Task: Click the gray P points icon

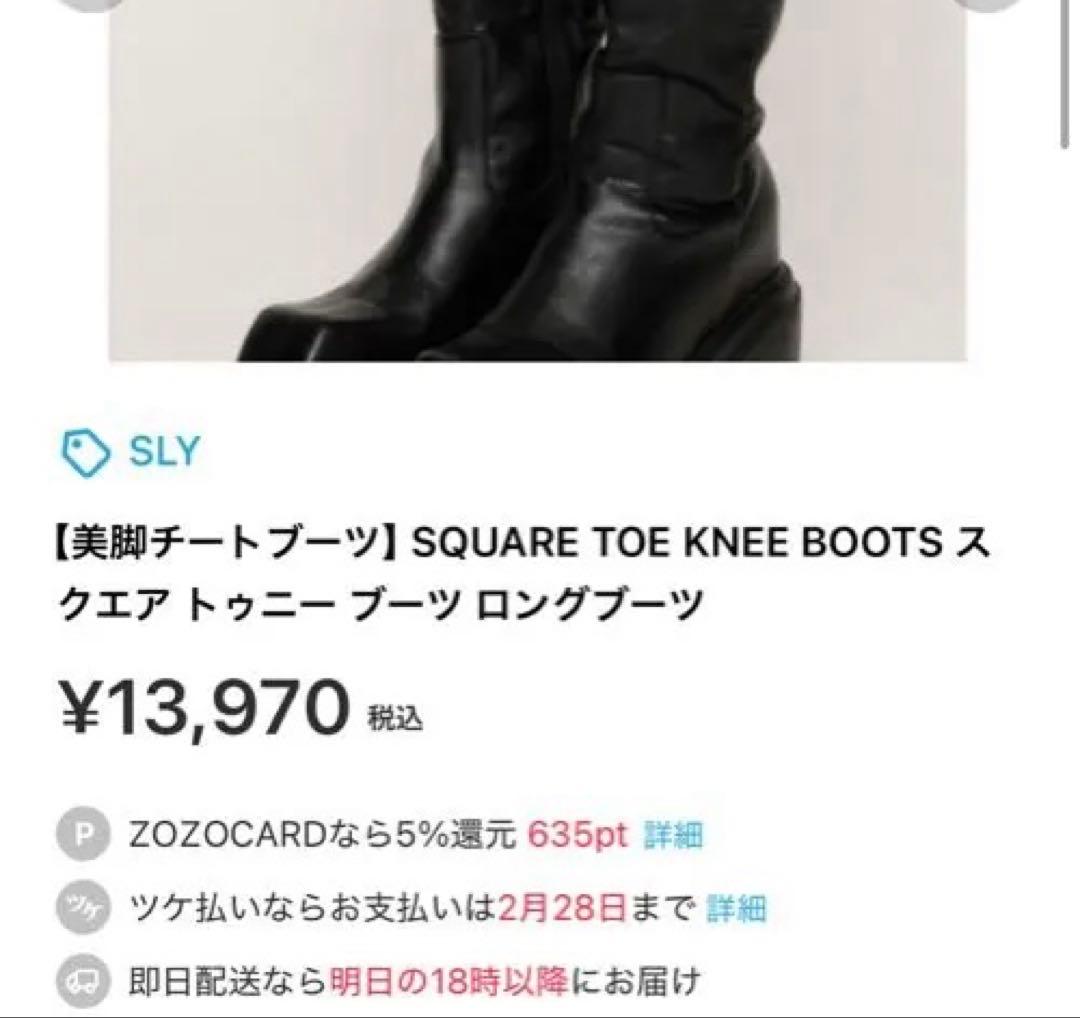Action: pyautogui.click(x=83, y=835)
